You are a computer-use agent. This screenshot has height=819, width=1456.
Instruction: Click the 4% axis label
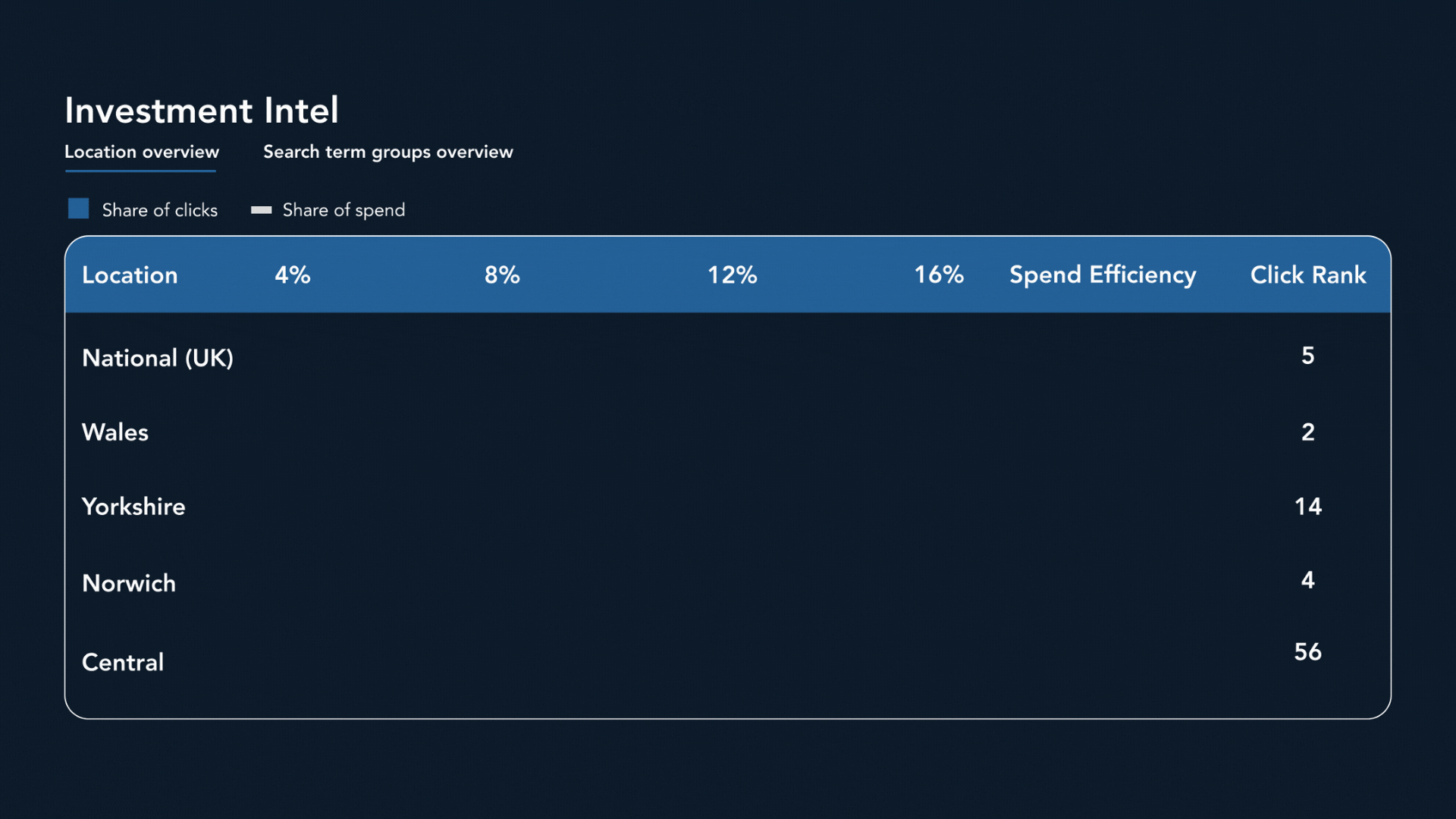pos(293,275)
